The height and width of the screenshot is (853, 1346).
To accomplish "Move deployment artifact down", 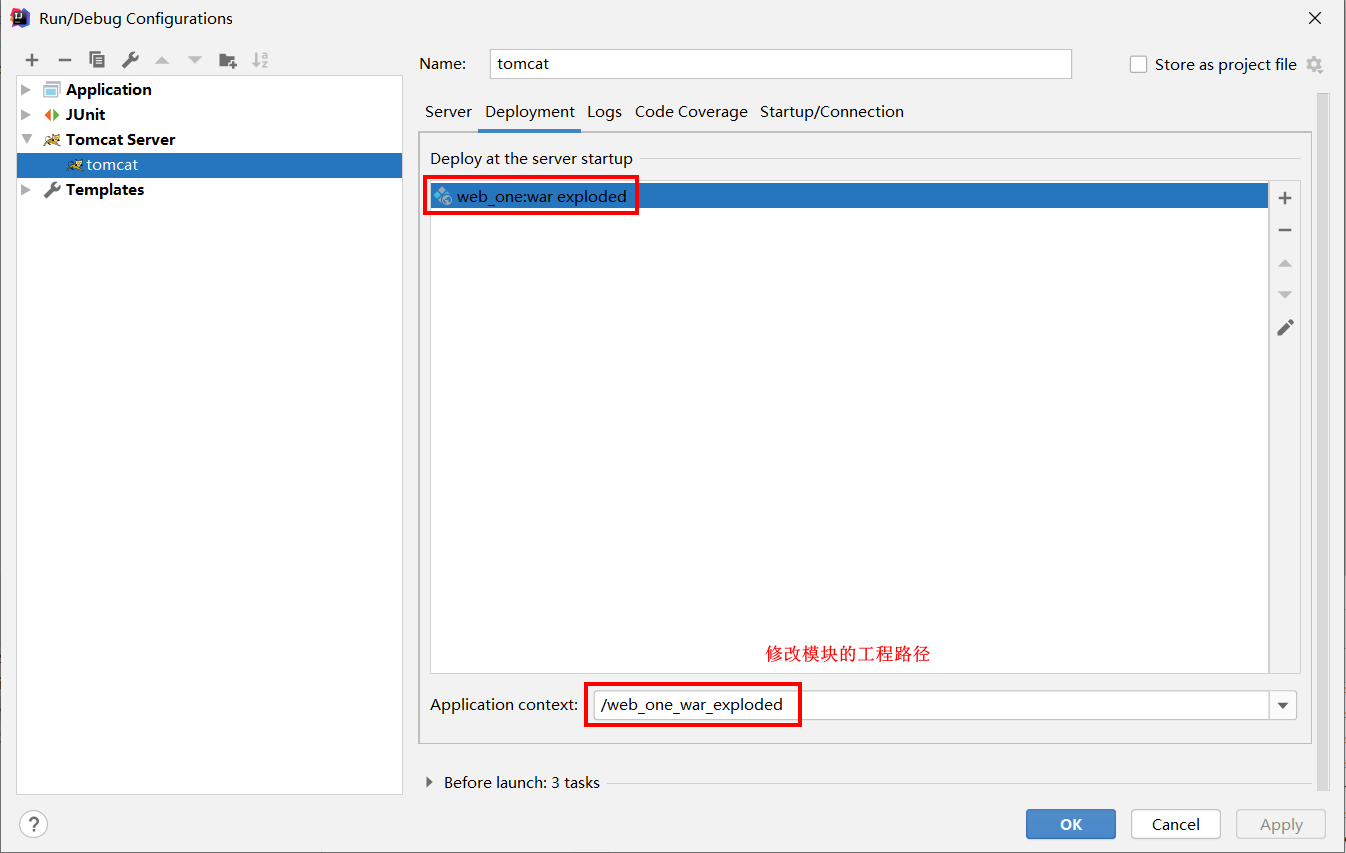I will click(x=1285, y=295).
